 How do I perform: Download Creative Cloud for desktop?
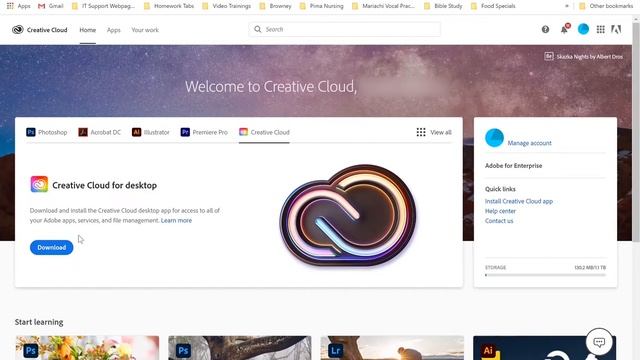coord(51,247)
